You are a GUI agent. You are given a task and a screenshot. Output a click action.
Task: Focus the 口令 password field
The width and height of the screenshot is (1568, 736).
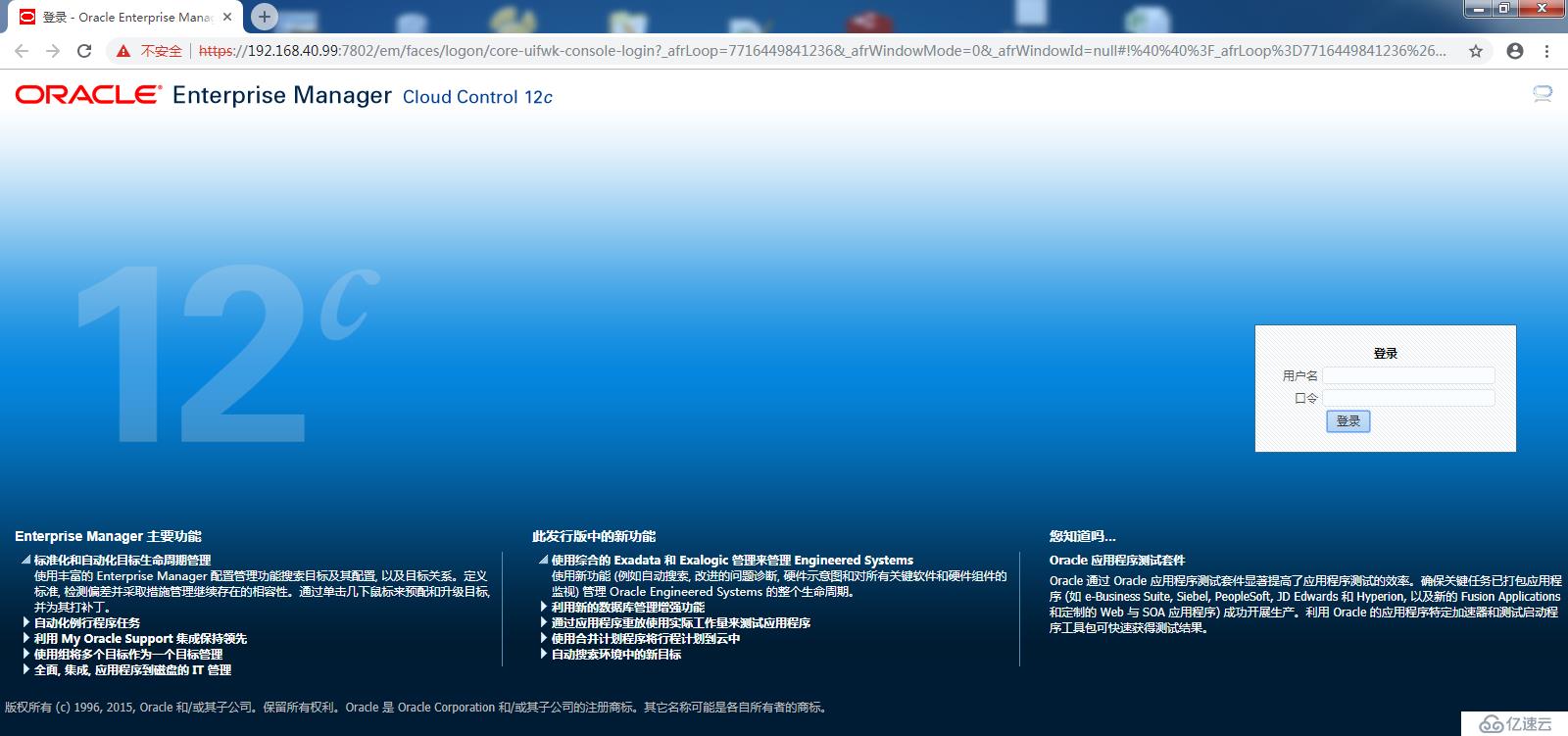coord(1408,398)
